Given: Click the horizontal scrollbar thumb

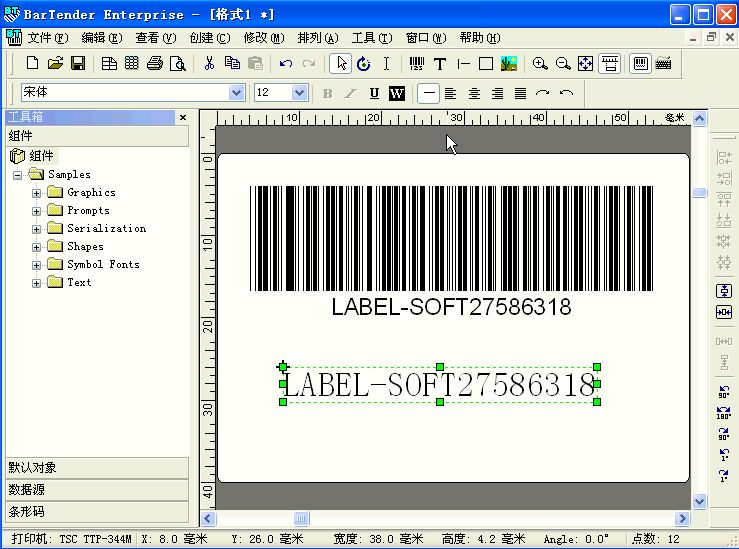Looking at the screenshot, I should click(301, 519).
